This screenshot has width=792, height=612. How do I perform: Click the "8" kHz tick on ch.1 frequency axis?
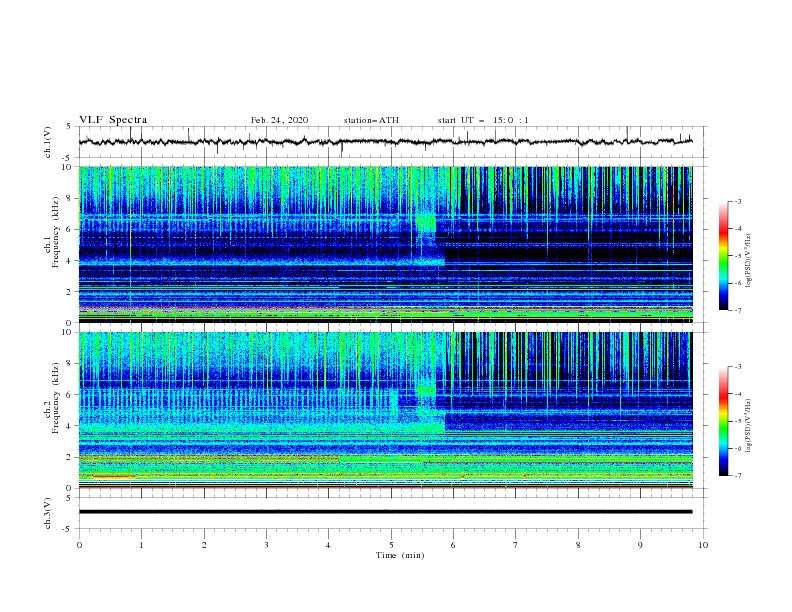tap(71, 198)
